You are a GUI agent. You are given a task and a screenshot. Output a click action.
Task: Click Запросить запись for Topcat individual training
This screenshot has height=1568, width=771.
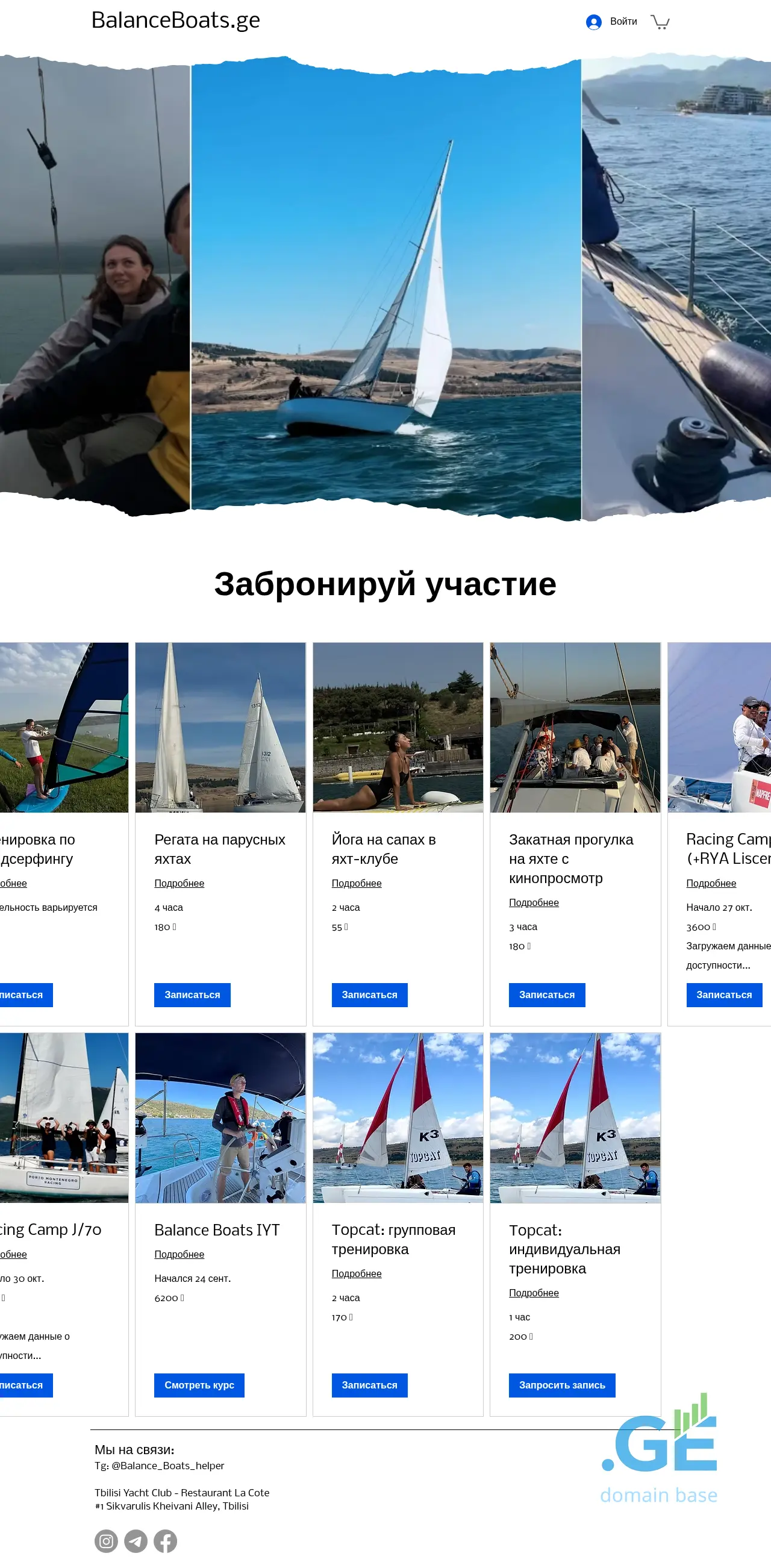point(562,1385)
